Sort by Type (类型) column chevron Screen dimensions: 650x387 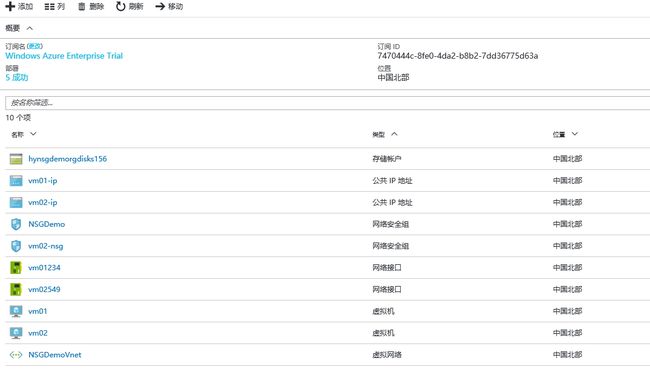tap(394, 134)
